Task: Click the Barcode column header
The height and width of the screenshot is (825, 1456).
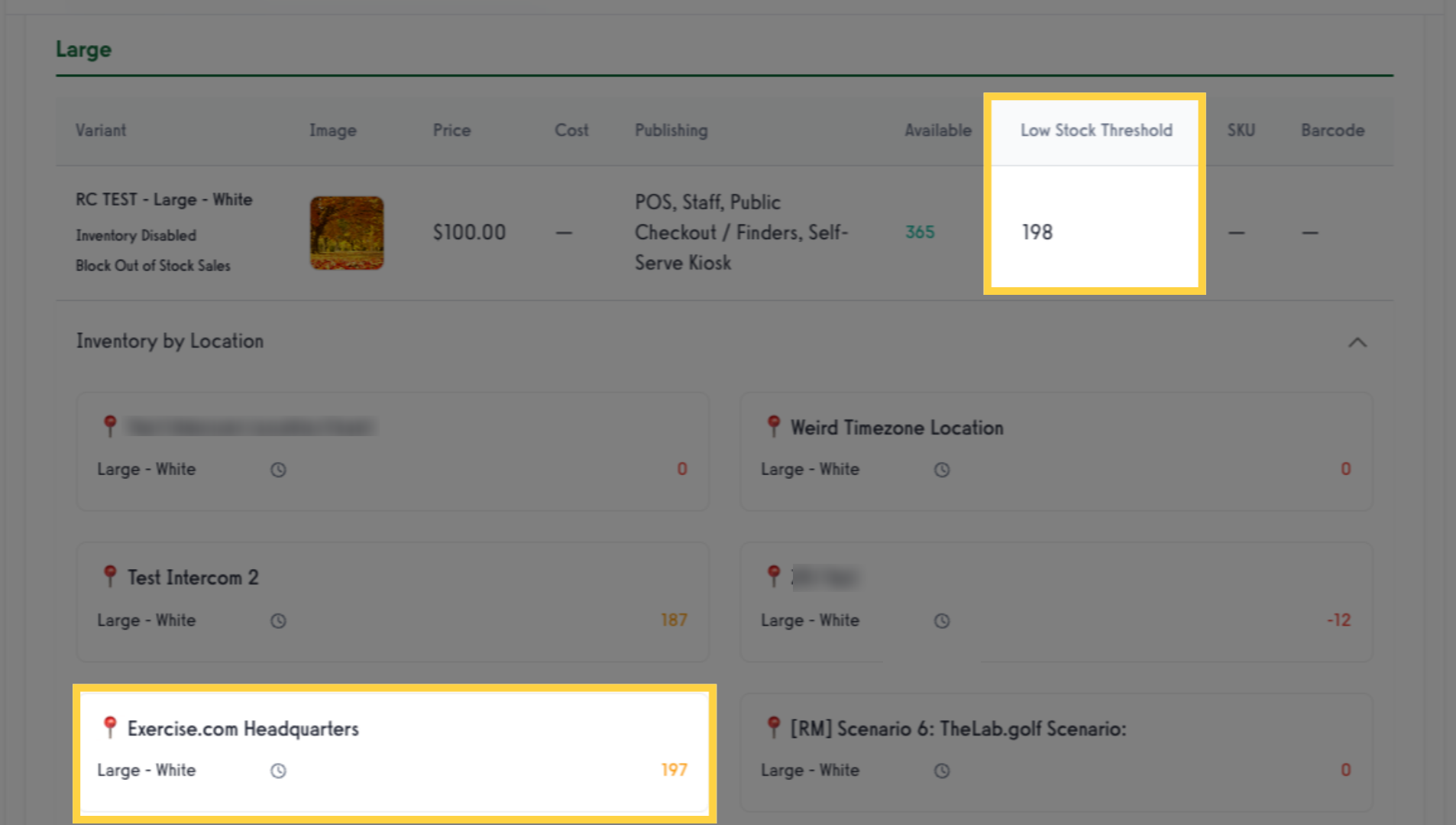Action: coord(1332,131)
